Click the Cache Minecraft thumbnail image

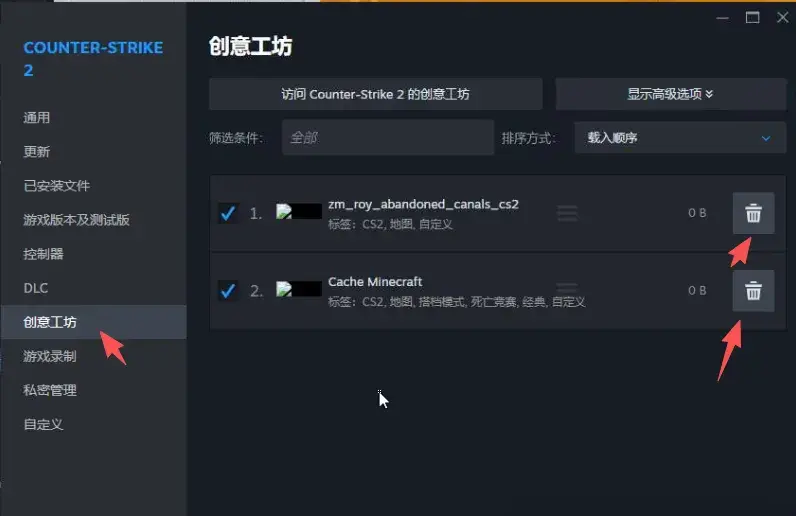(x=298, y=289)
